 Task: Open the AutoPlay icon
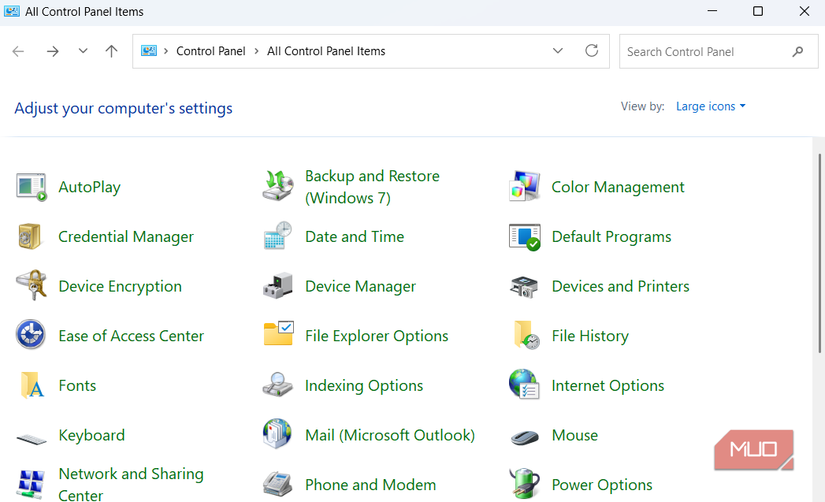31,187
